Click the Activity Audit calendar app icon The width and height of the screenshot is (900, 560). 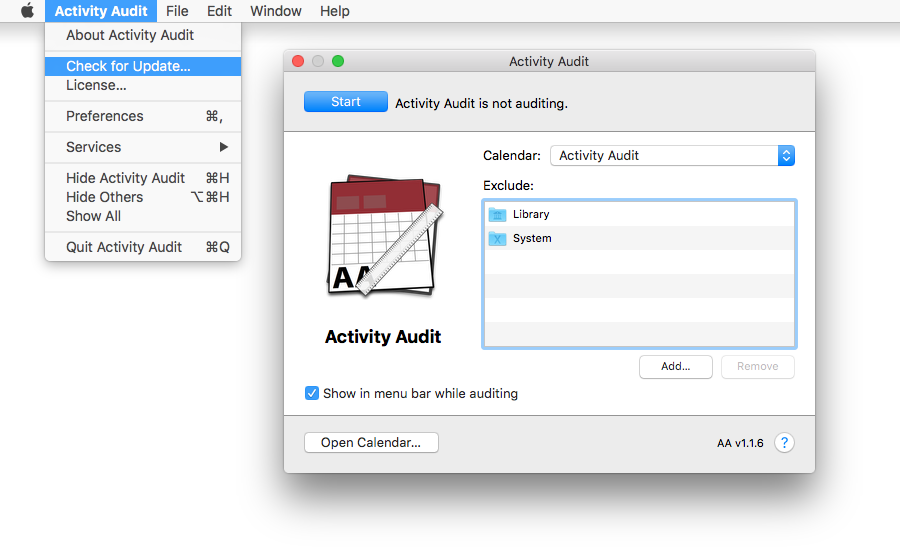(384, 236)
